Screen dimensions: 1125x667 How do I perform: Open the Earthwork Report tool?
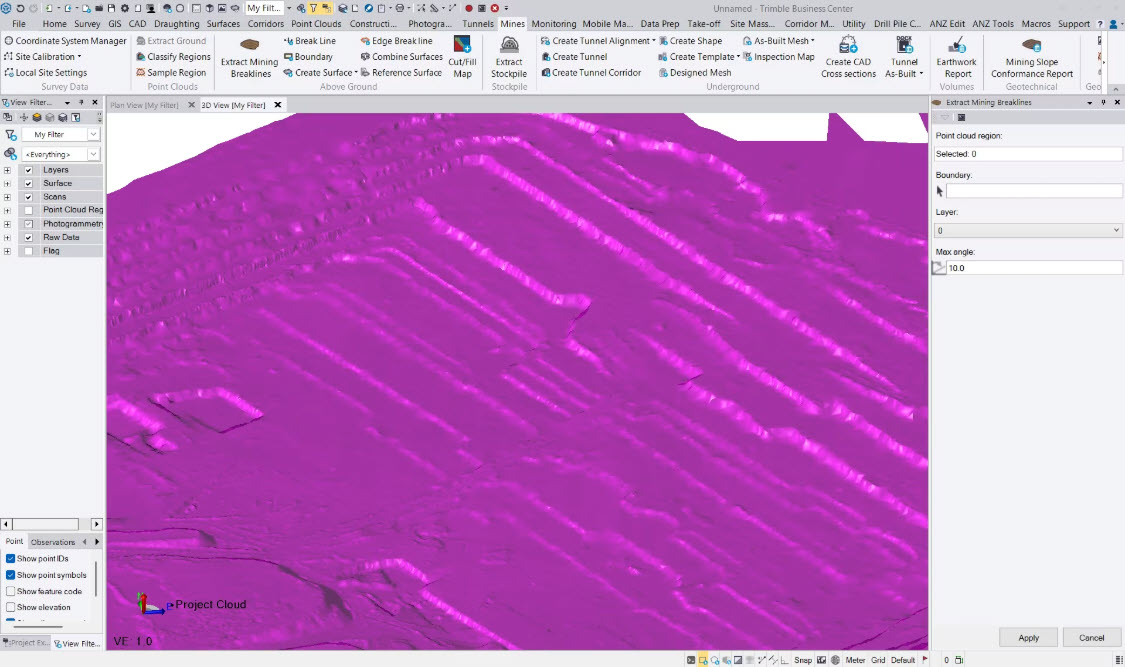click(x=956, y=57)
